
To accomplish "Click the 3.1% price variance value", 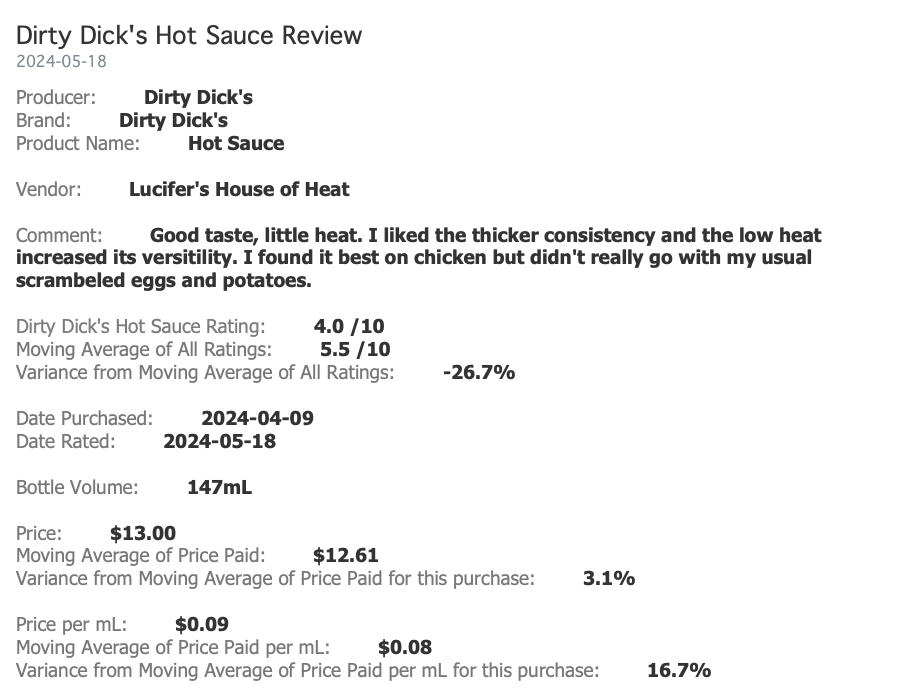I will (609, 578).
